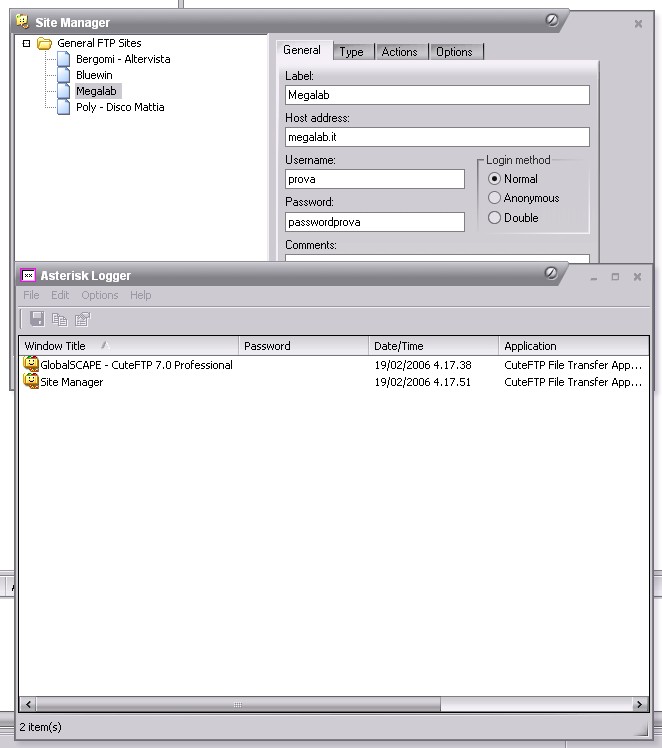
Task: Switch to the Type tab
Action: point(352,52)
